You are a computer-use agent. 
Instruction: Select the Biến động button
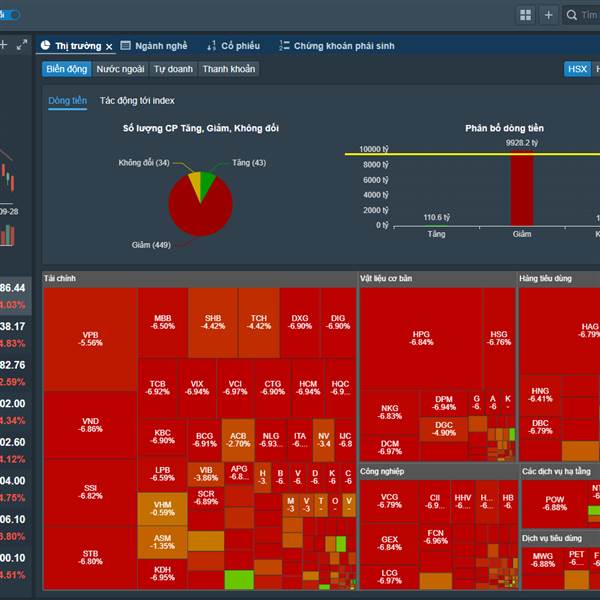(67, 69)
